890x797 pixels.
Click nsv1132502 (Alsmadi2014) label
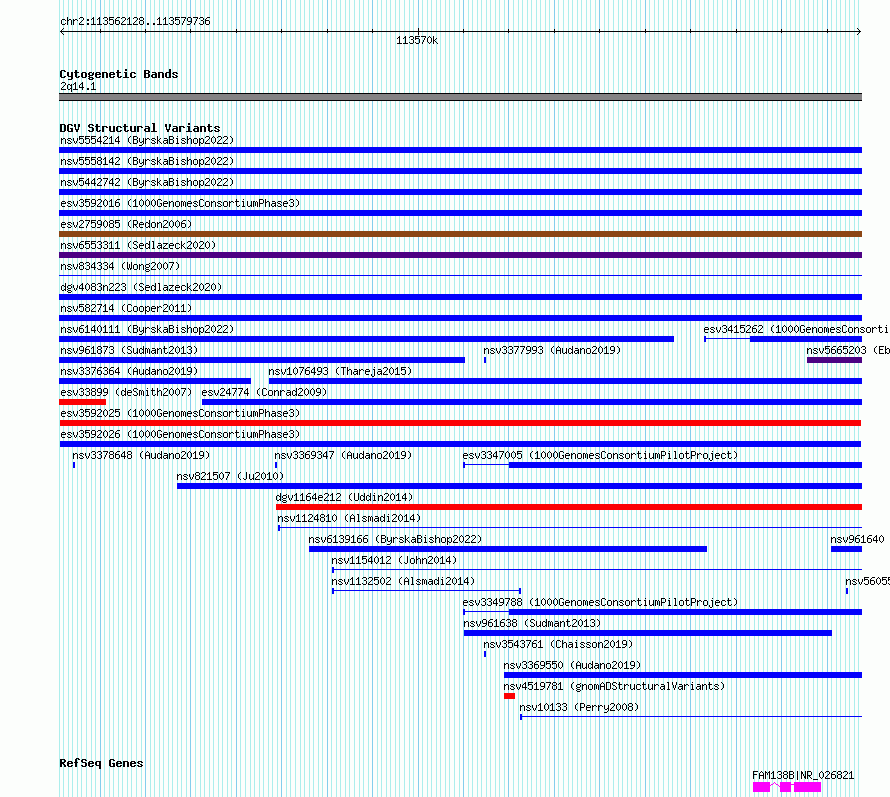coord(403,581)
